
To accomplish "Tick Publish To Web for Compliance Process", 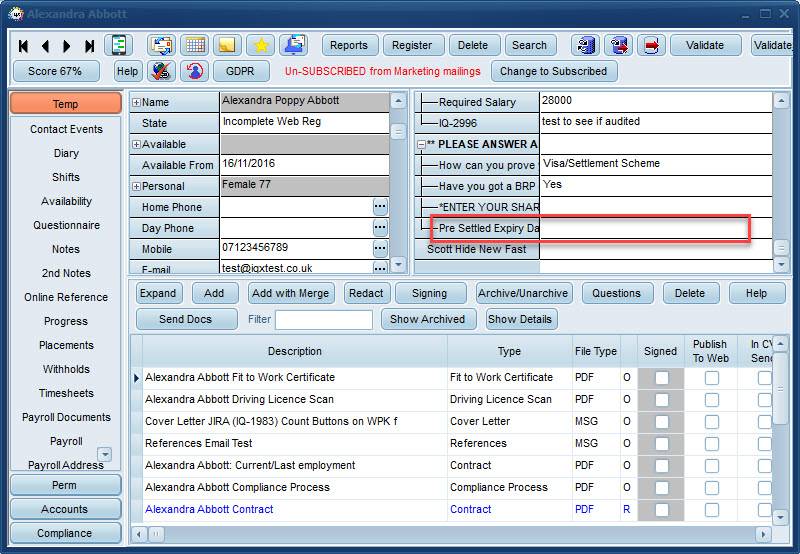I will click(712, 487).
